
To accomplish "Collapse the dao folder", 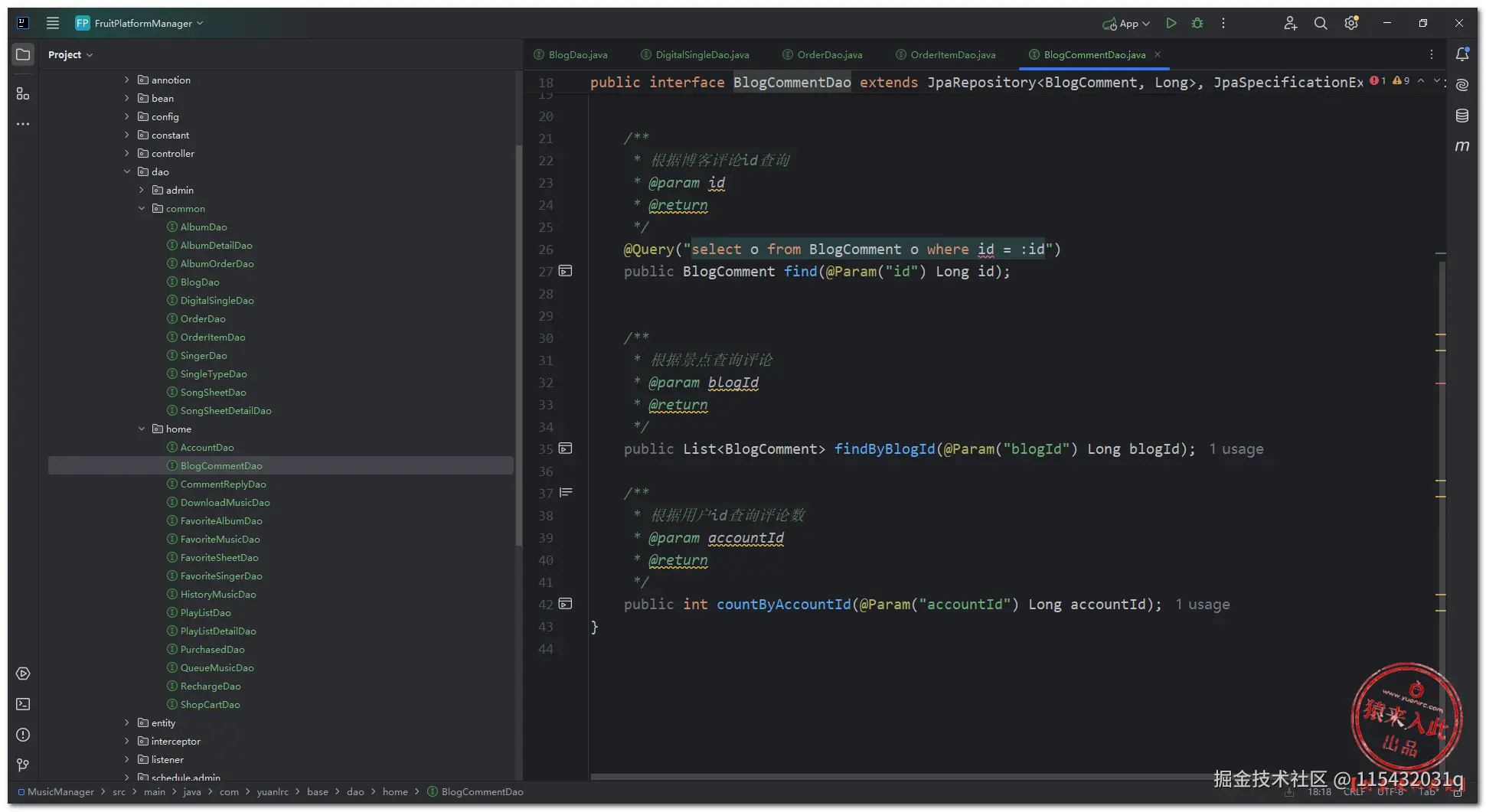I will pyautogui.click(x=127, y=171).
